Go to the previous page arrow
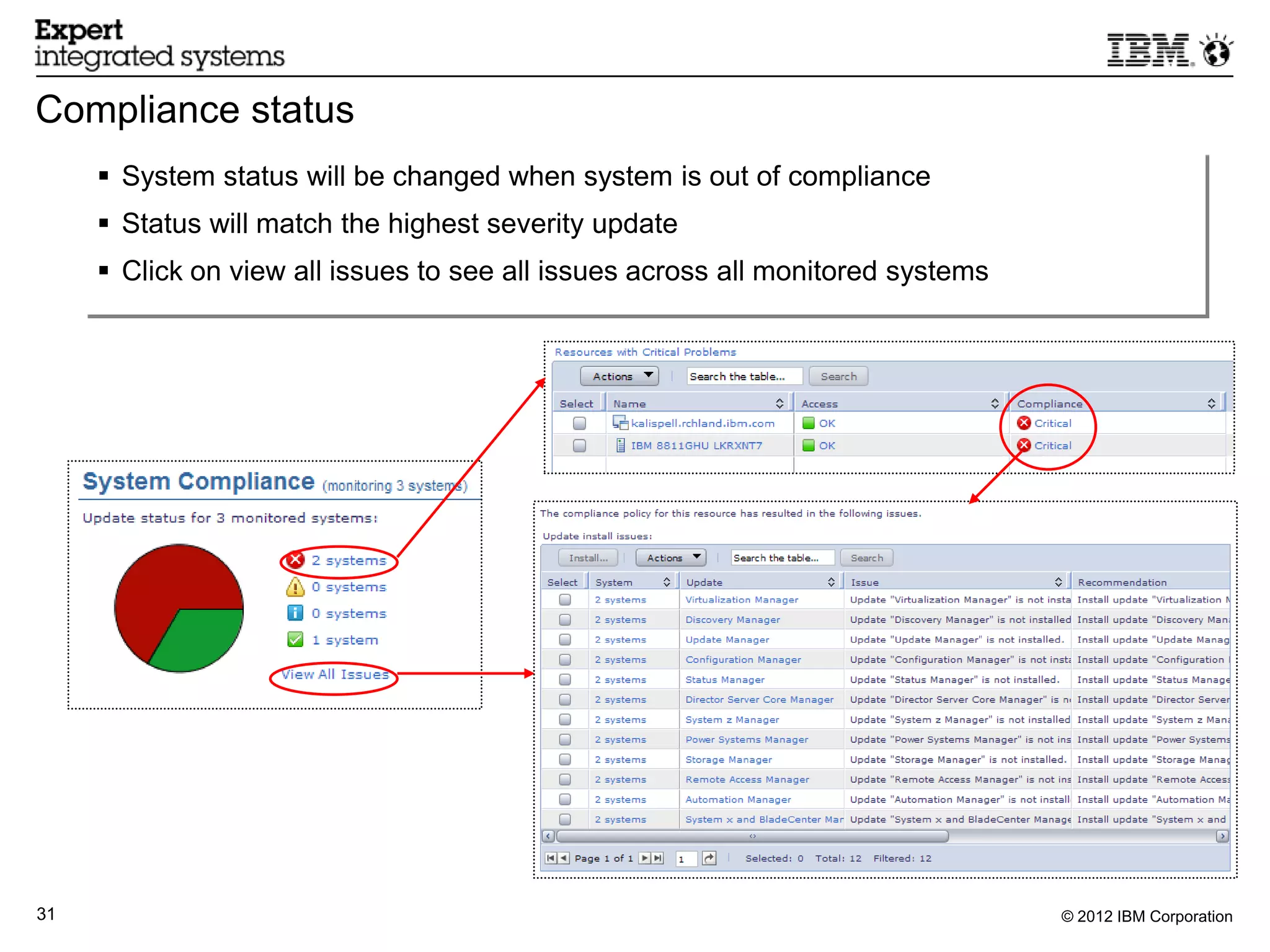The width and height of the screenshot is (1270, 952). (564, 858)
